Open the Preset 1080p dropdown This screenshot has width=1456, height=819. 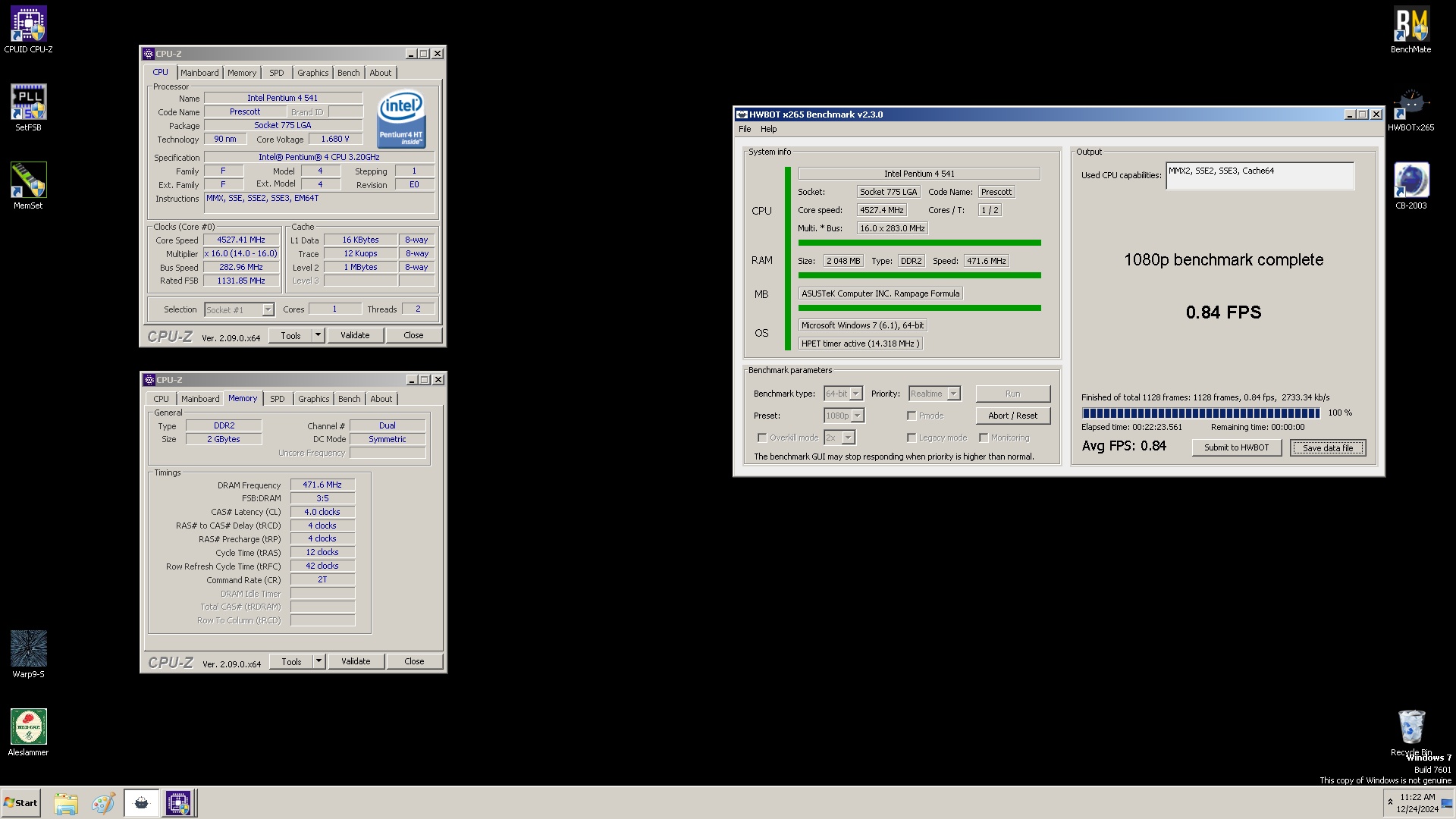pos(857,416)
